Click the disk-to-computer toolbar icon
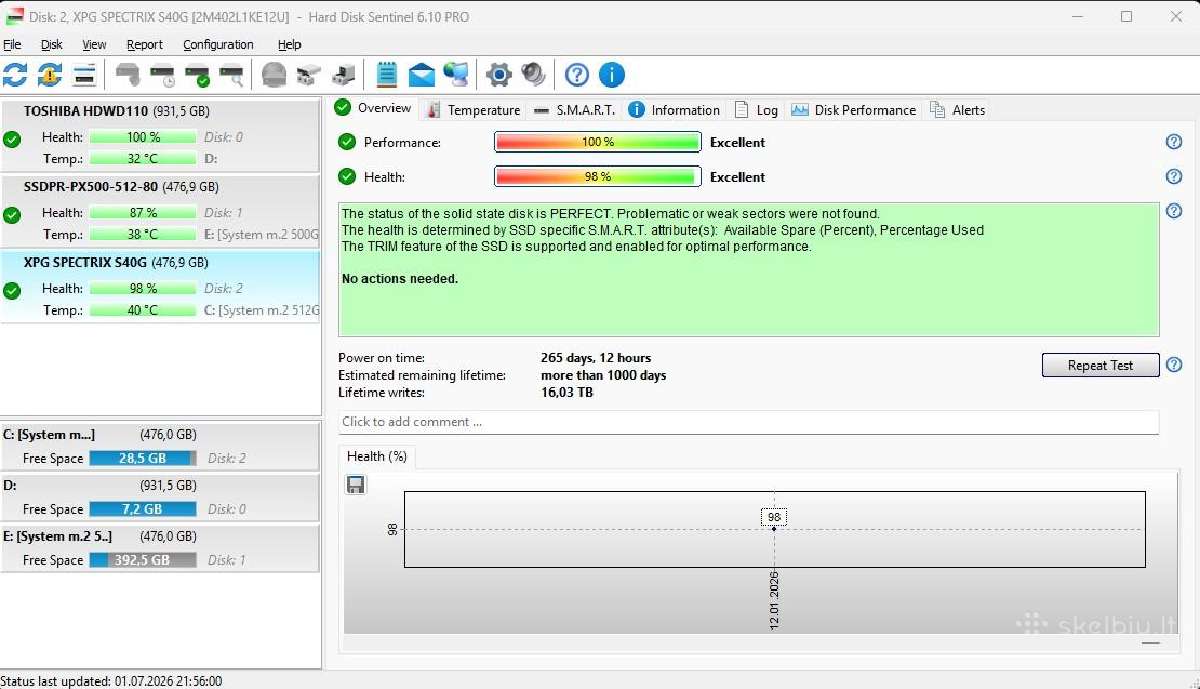This screenshot has width=1200, height=689. 344,74
